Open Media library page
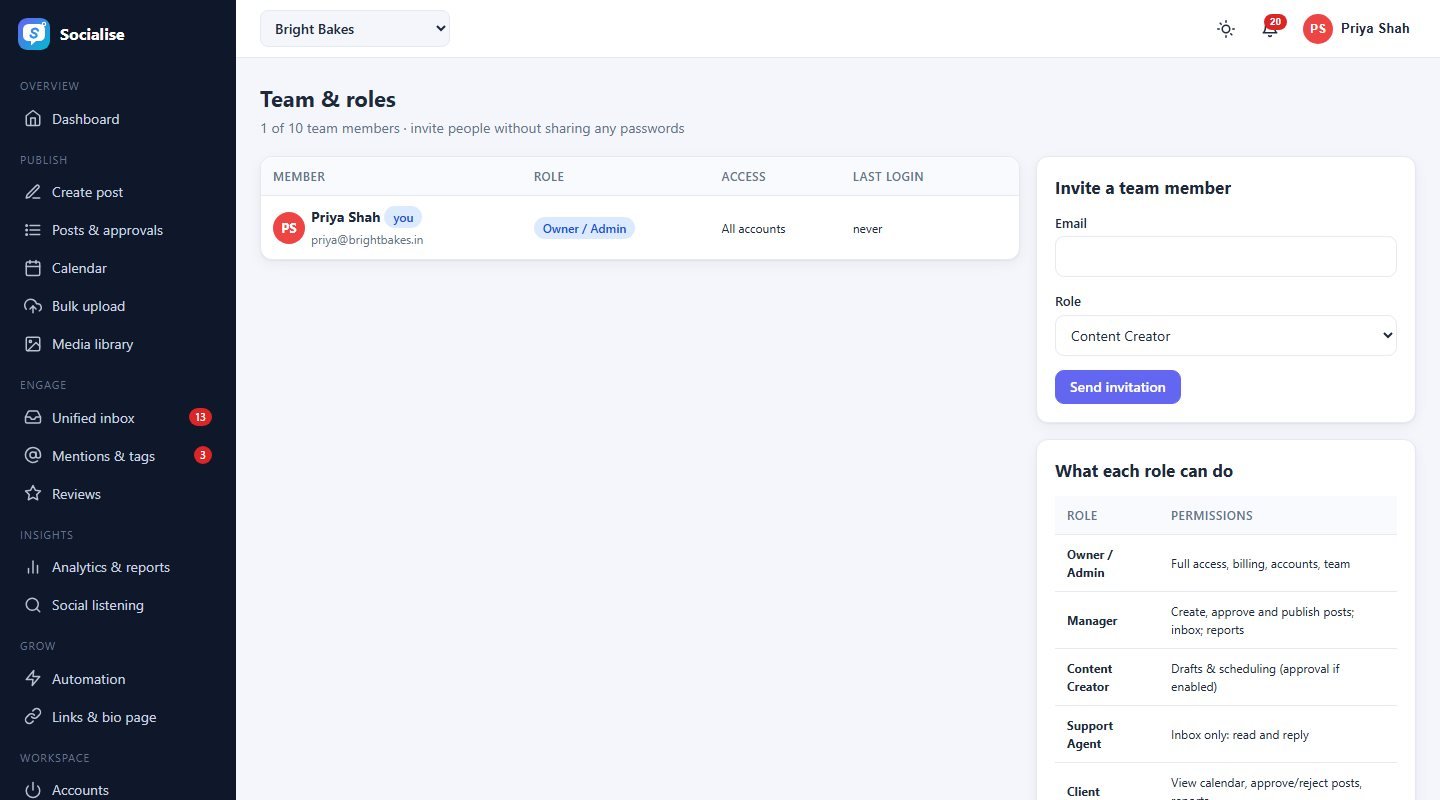1440x800 pixels. [118, 344]
